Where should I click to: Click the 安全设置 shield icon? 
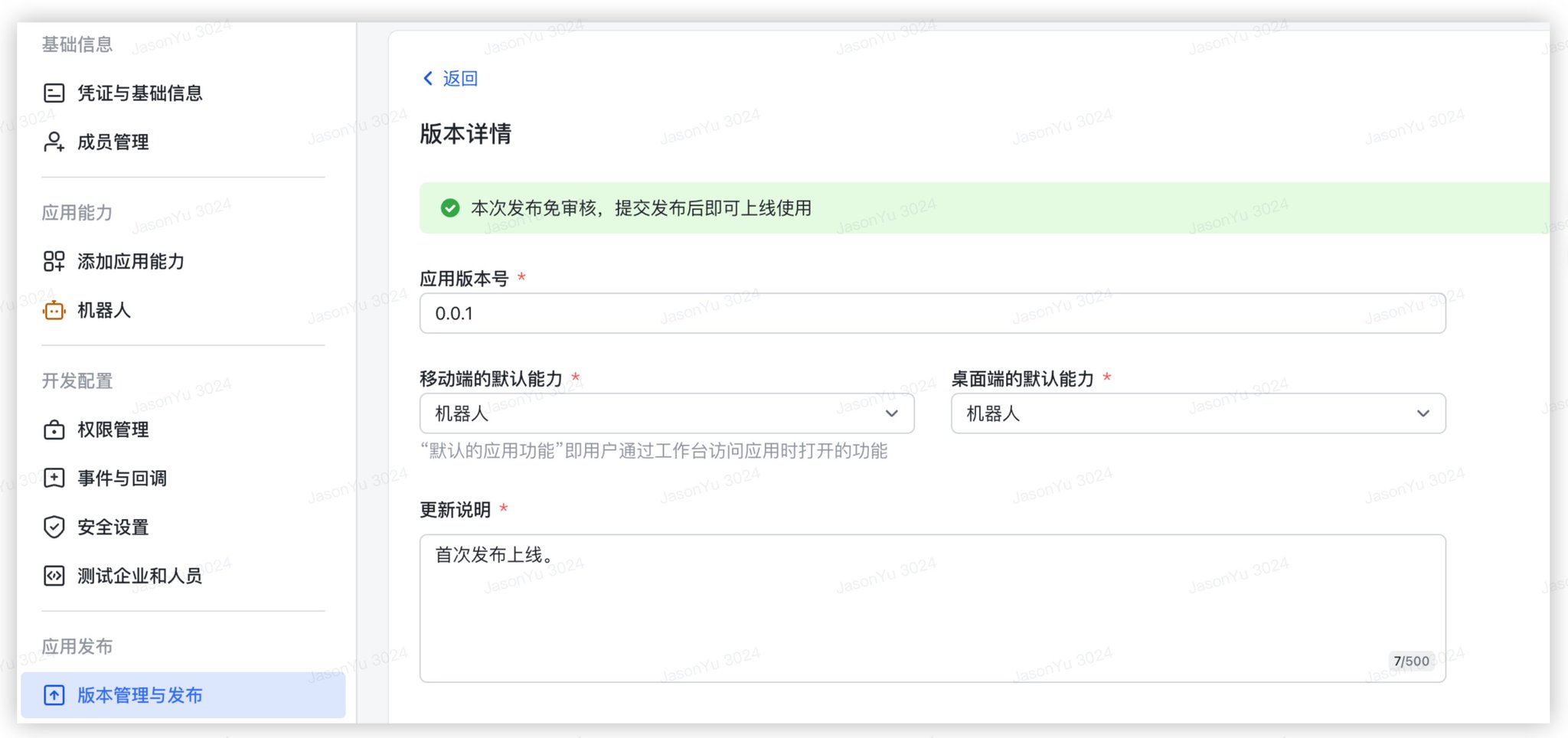[54, 527]
